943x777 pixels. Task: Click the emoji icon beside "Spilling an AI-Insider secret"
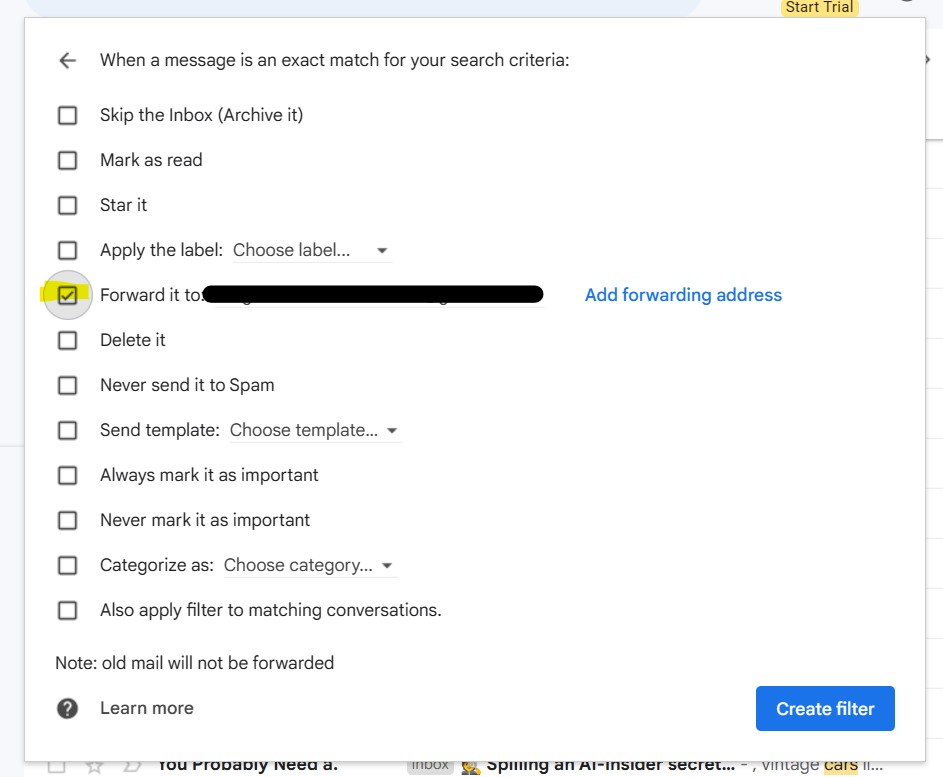[470, 764]
